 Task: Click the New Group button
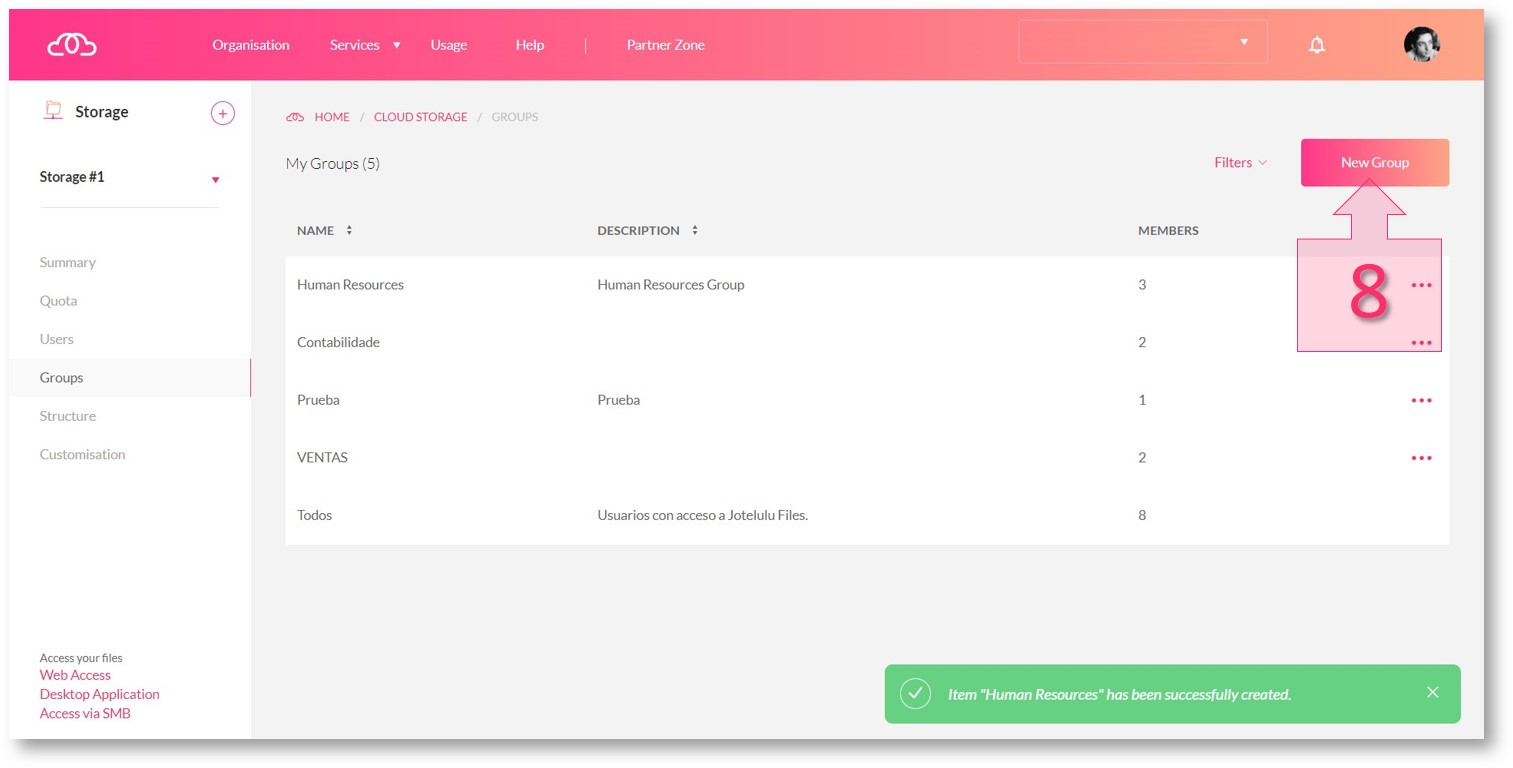click(1374, 163)
